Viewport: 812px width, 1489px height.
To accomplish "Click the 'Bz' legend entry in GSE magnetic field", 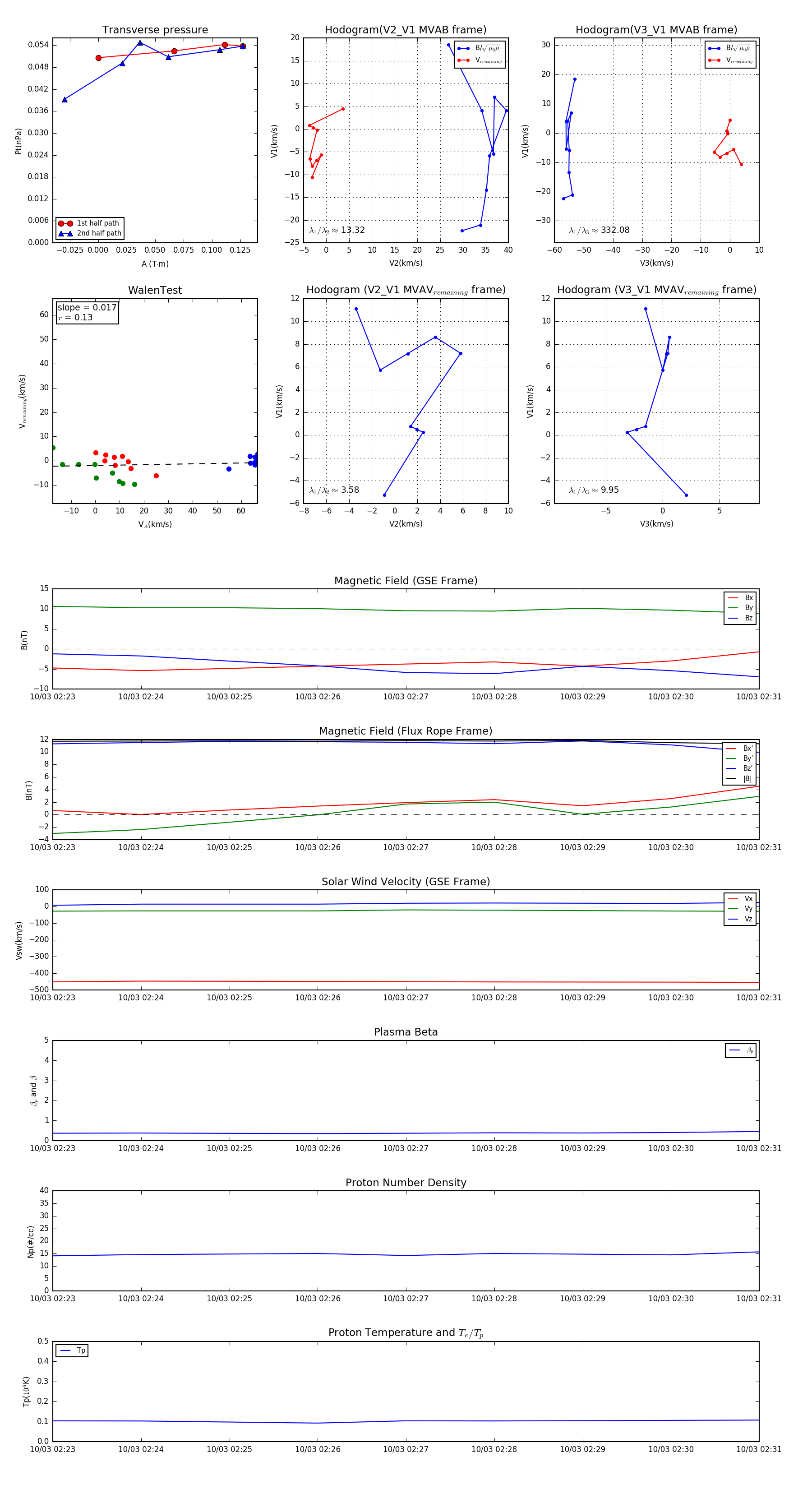I will coord(740,619).
